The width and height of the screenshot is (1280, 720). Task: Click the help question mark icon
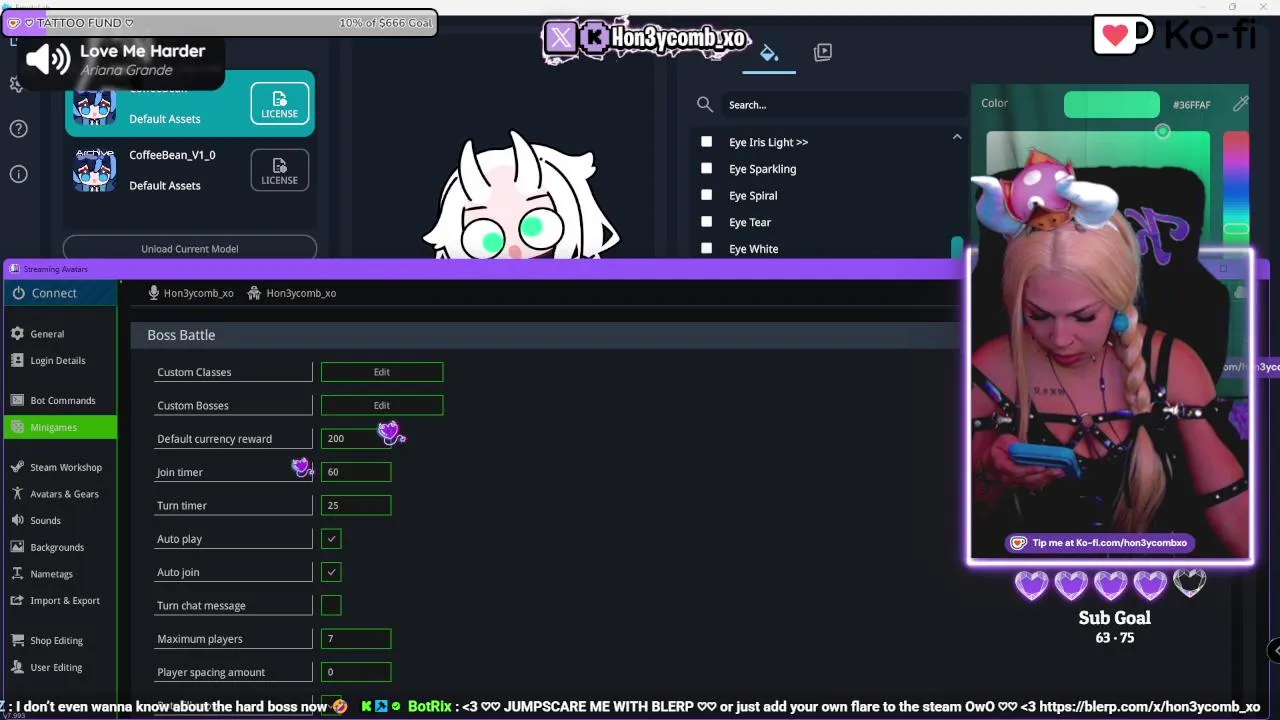tap(18, 129)
